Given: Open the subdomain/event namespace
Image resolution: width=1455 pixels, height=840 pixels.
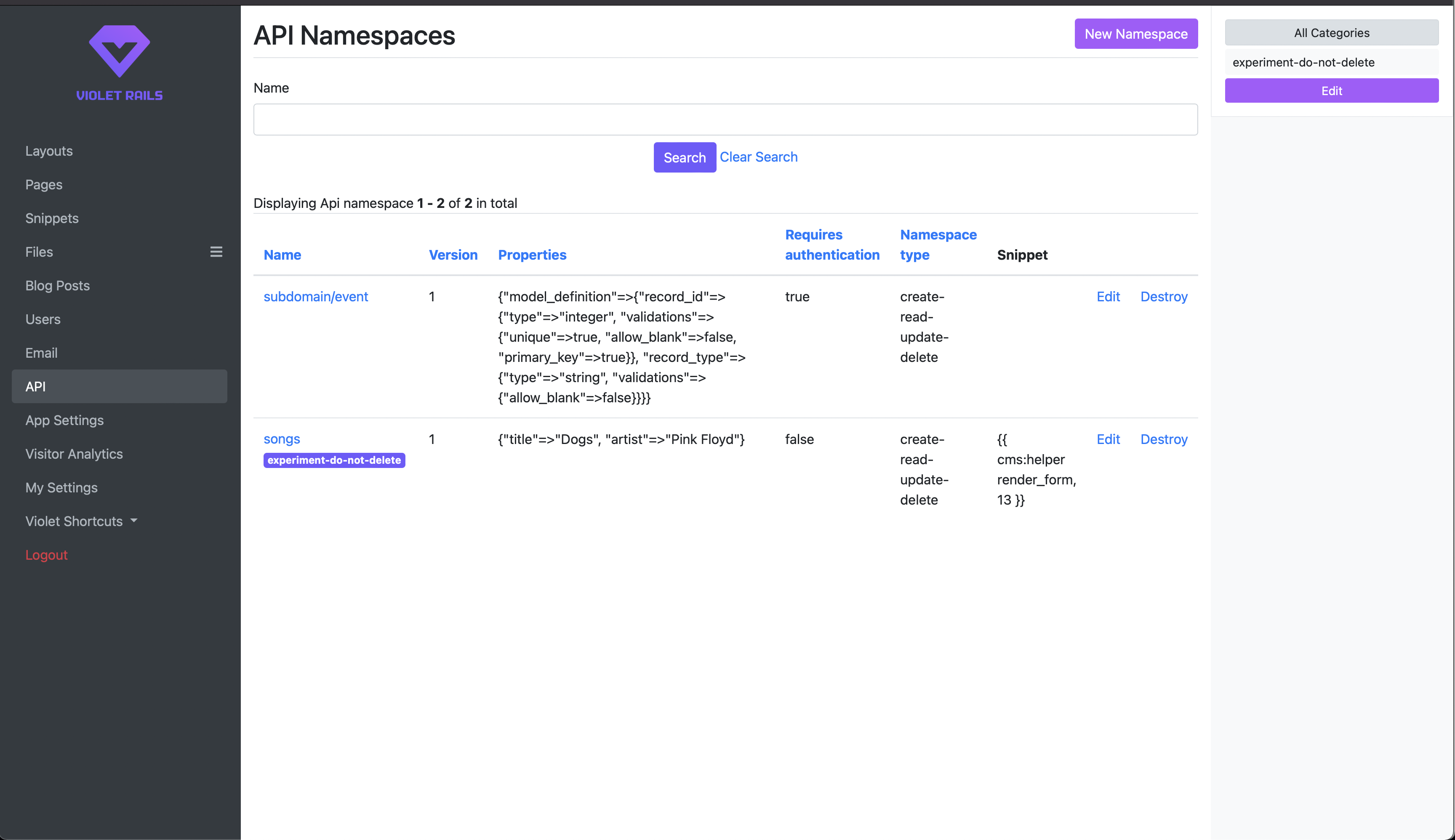Looking at the screenshot, I should [x=316, y=297].
